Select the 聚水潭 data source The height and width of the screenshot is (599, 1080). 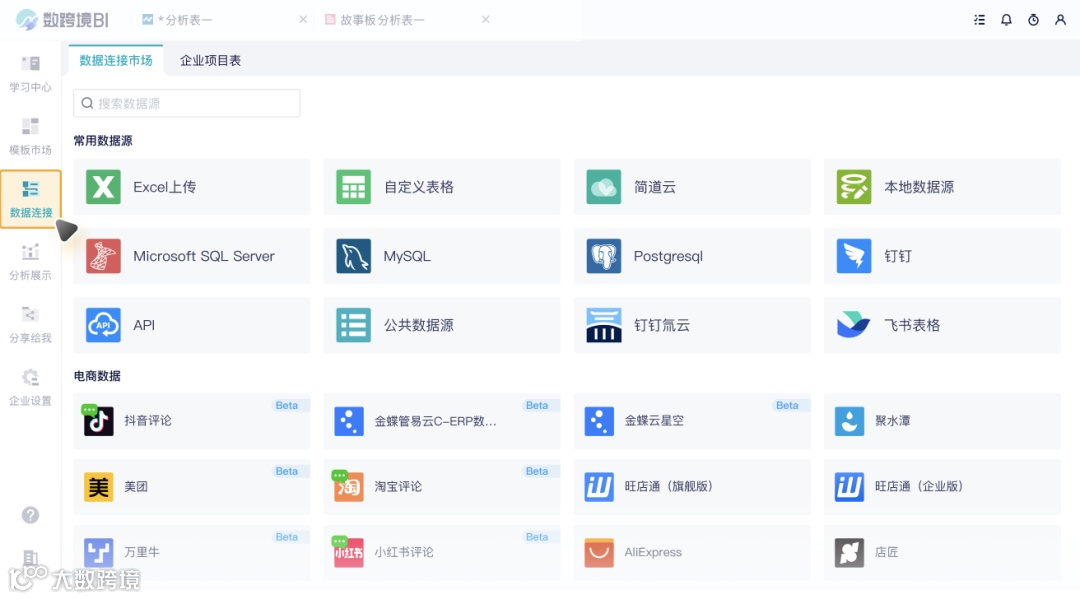click(942, 421)
